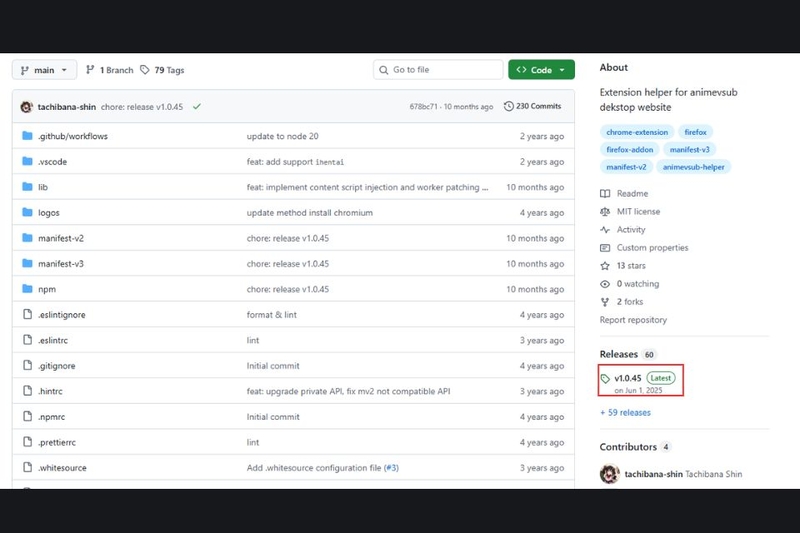Click the lib folder icon
Screen dimensions: 800x533
click(28, 187)
